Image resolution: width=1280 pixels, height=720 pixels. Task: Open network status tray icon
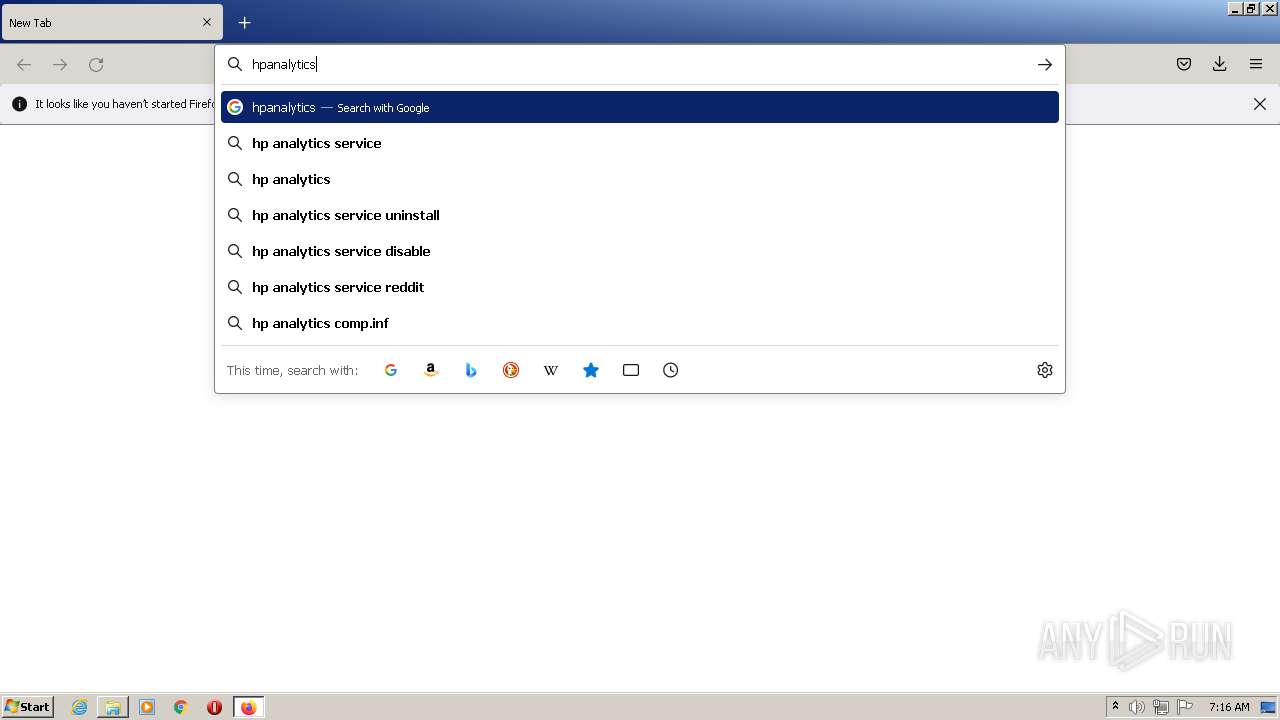[1161, 707]
